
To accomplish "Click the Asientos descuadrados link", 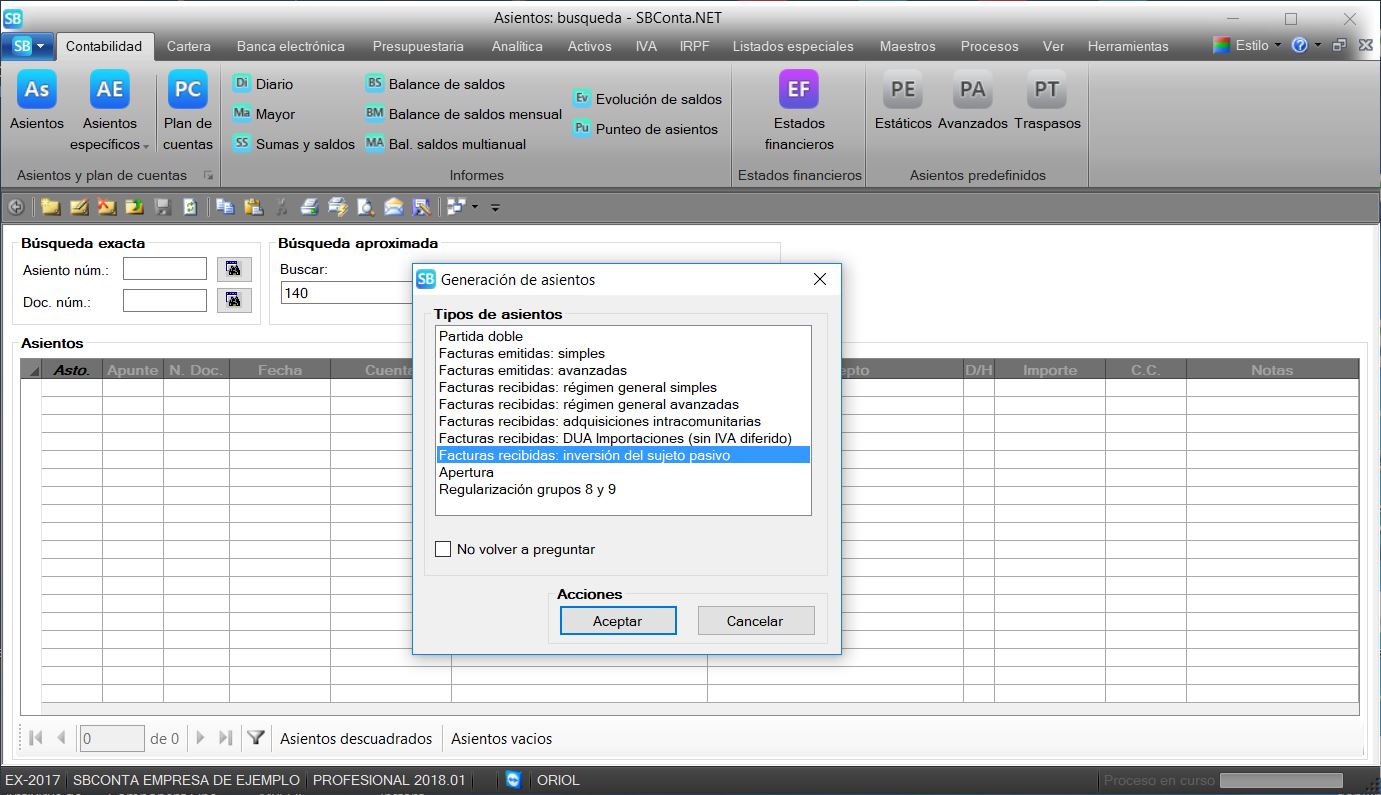I will (x=356, y=739).
